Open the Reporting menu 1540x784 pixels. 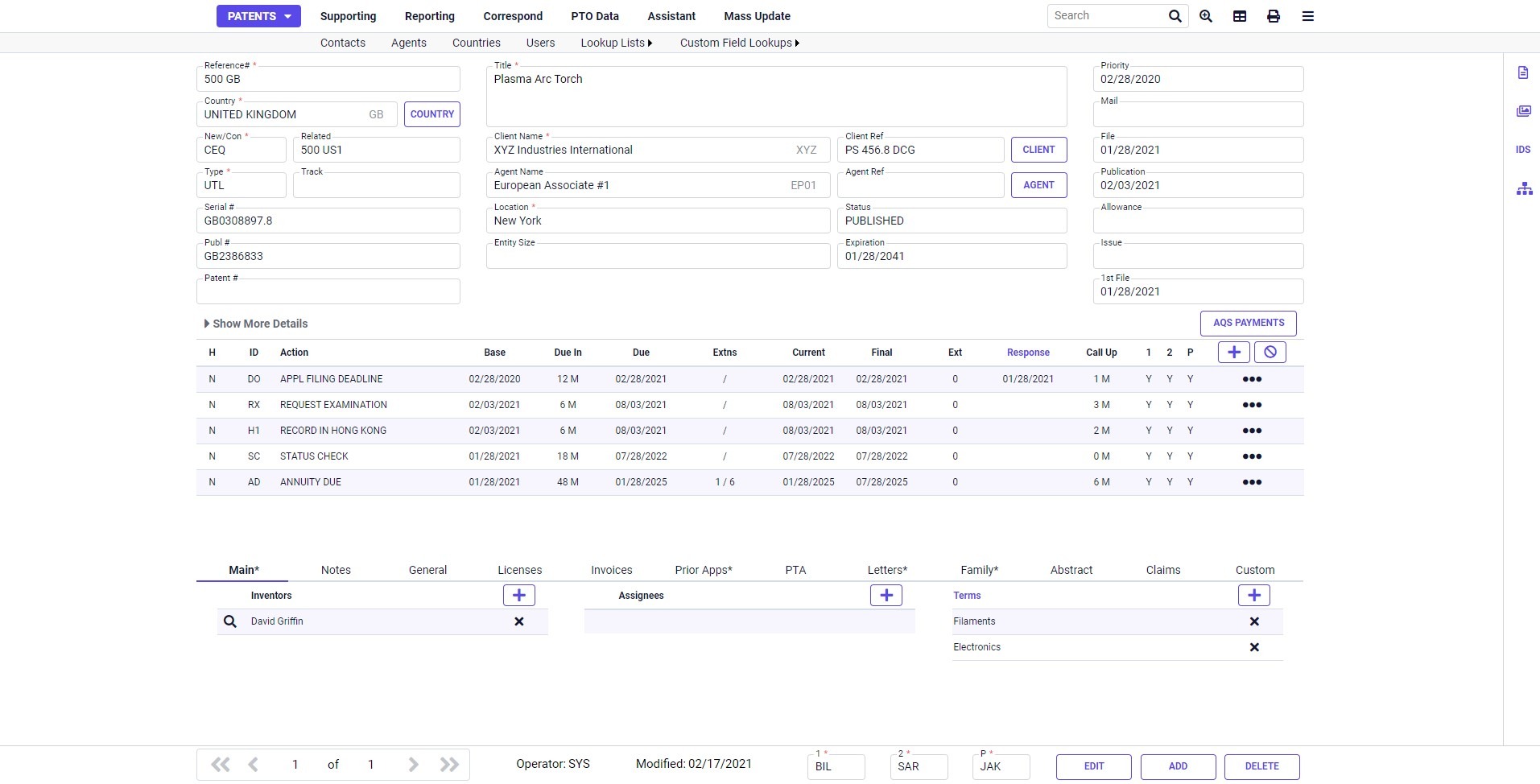tap(430, 16)
